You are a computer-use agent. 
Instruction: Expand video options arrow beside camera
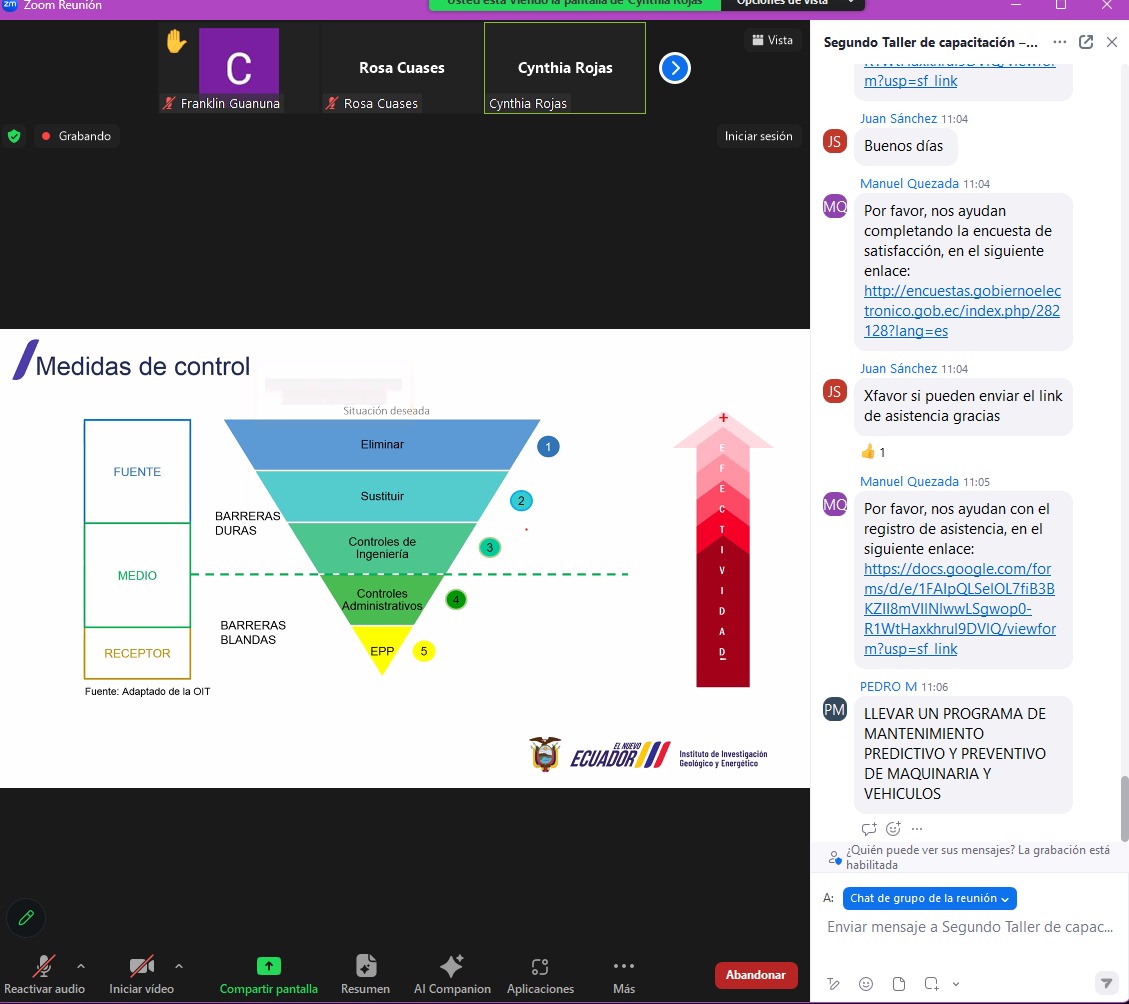pyautogui.click(x=179, y=966)
